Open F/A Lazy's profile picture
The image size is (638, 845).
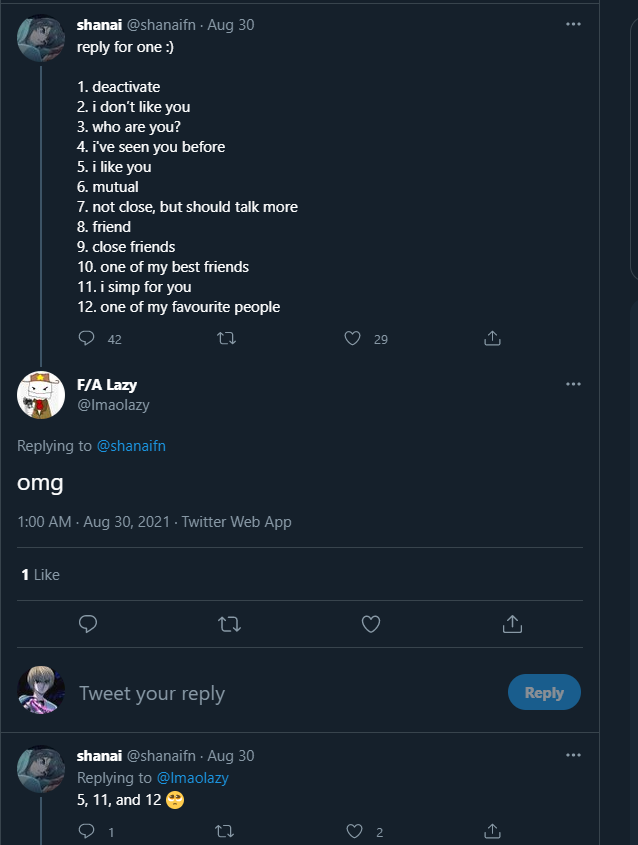pos(41,393)
